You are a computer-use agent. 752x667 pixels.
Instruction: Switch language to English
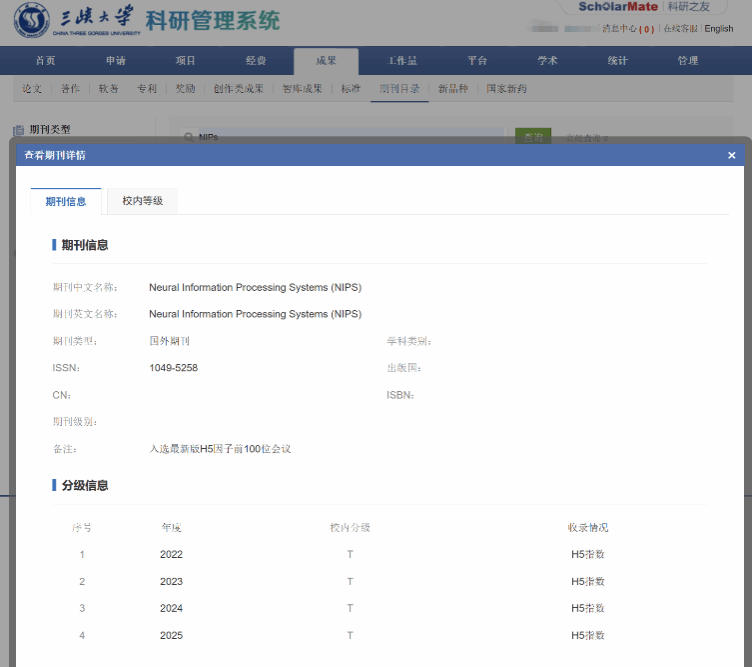(x=718, y=29)
